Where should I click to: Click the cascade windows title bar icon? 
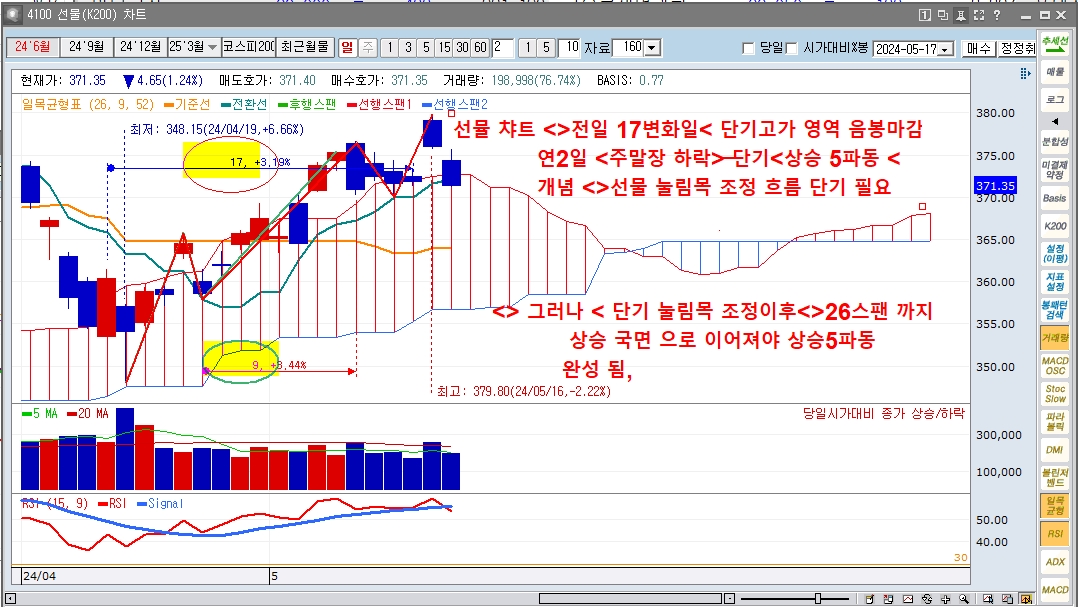point(943,15)
